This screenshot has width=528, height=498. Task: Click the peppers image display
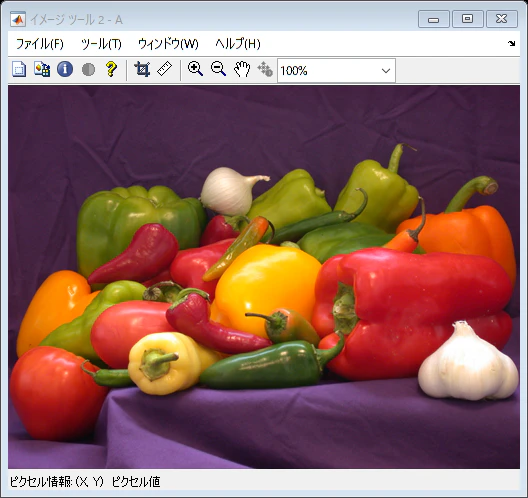[264, 277]
